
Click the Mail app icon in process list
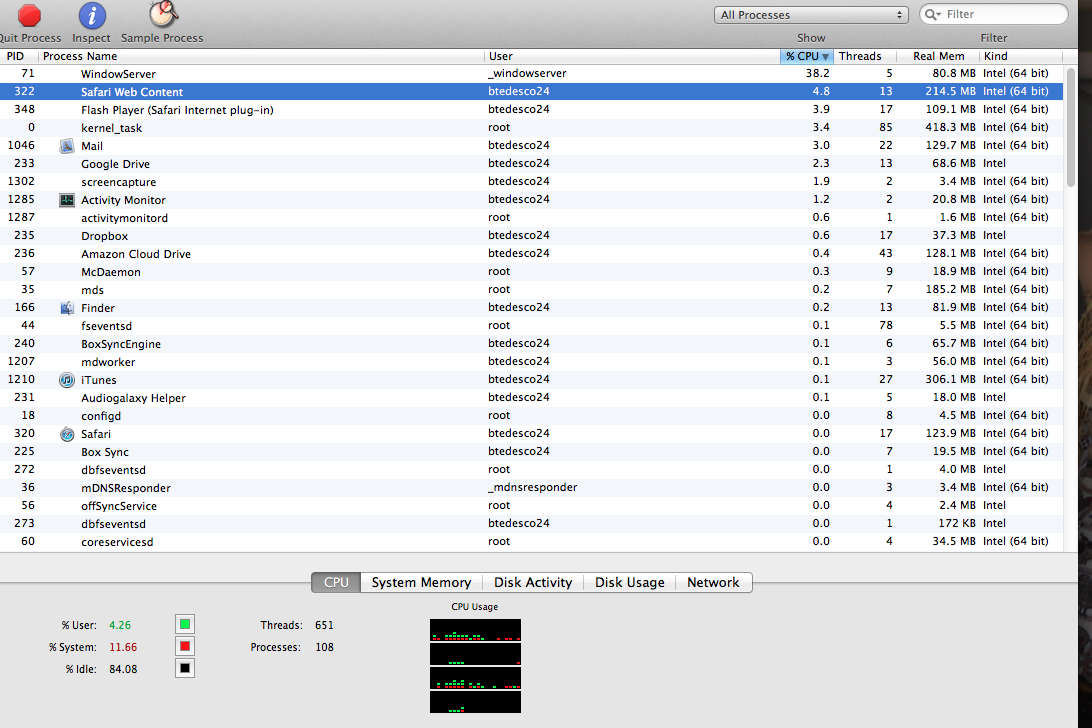[67, 146]
